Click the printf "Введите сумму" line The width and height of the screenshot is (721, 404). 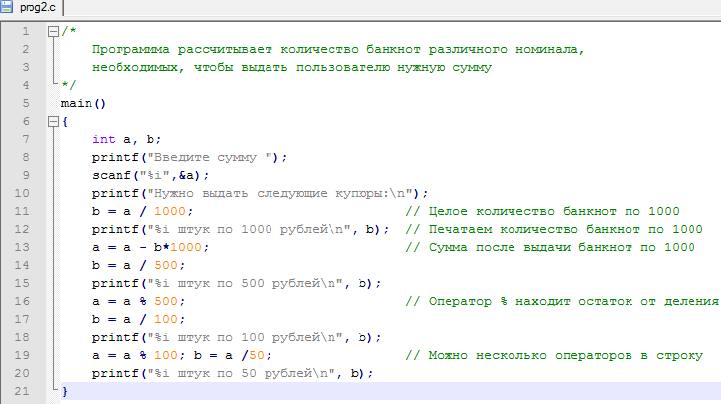point(189,158)
